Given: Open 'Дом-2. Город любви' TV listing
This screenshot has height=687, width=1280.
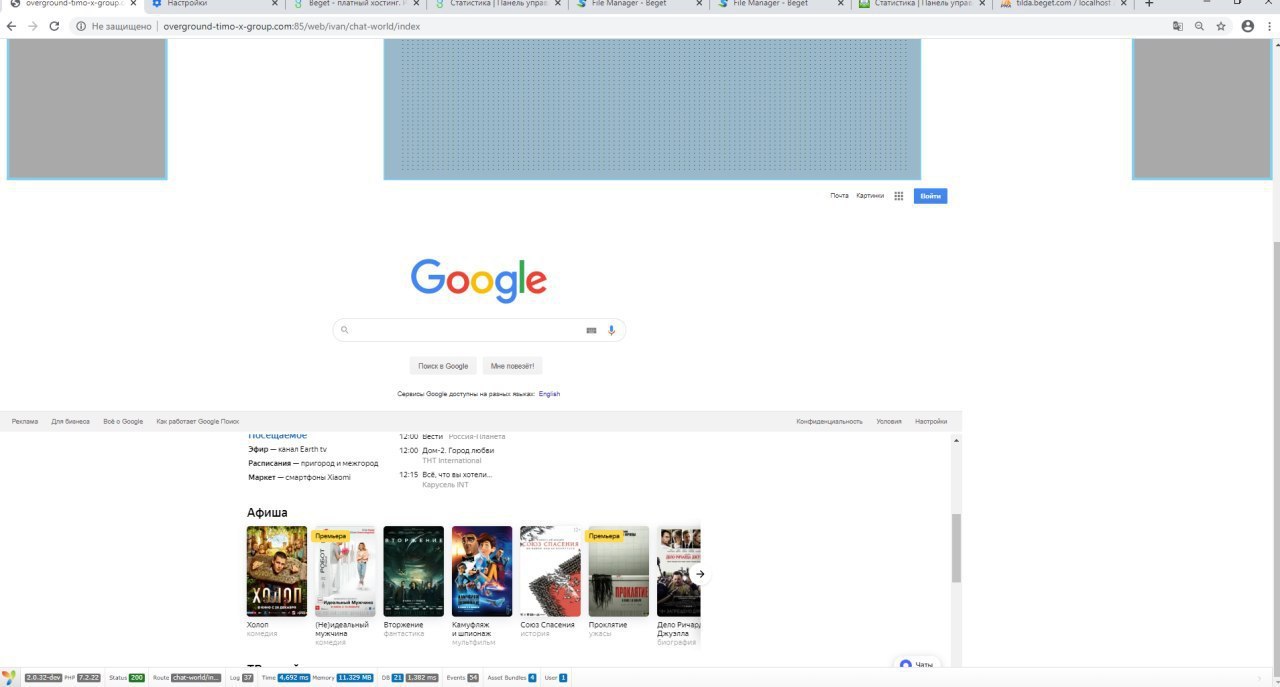Looking at the screenshot, I should coord(458,450).
